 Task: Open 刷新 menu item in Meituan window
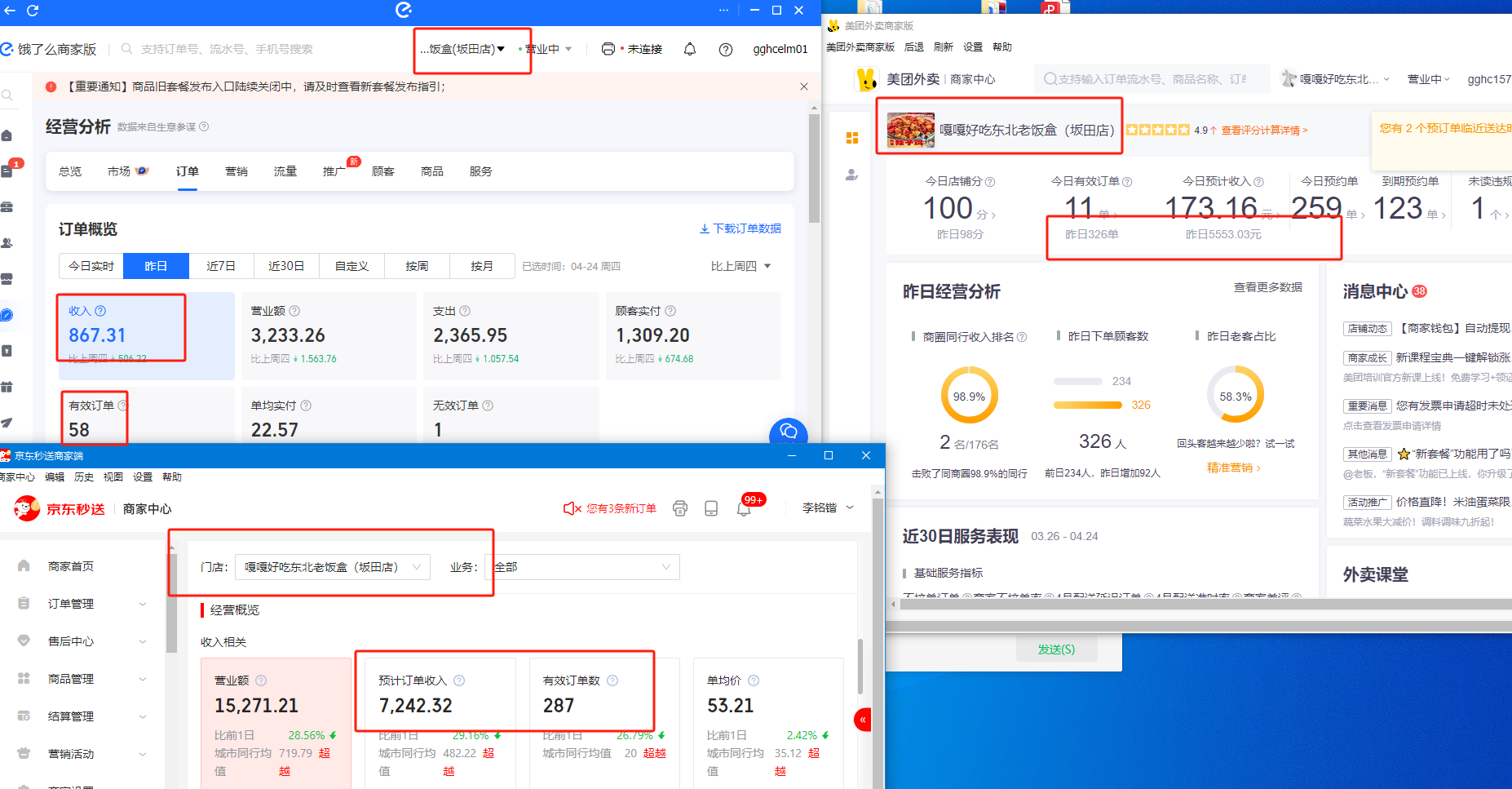[944, 47]
